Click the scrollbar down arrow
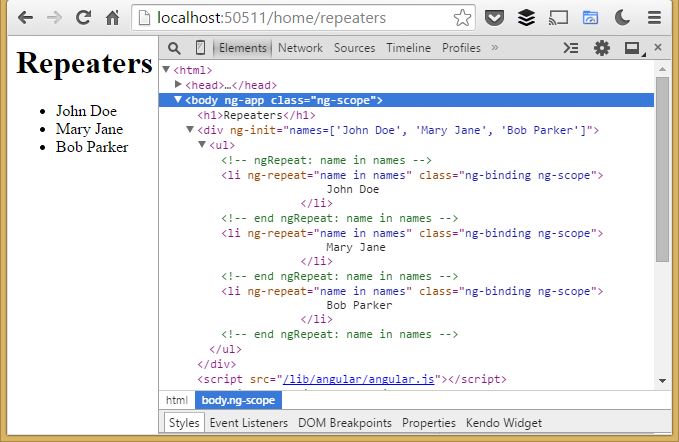Viewport: 679px width, 442px height. [x=662, y=381]
